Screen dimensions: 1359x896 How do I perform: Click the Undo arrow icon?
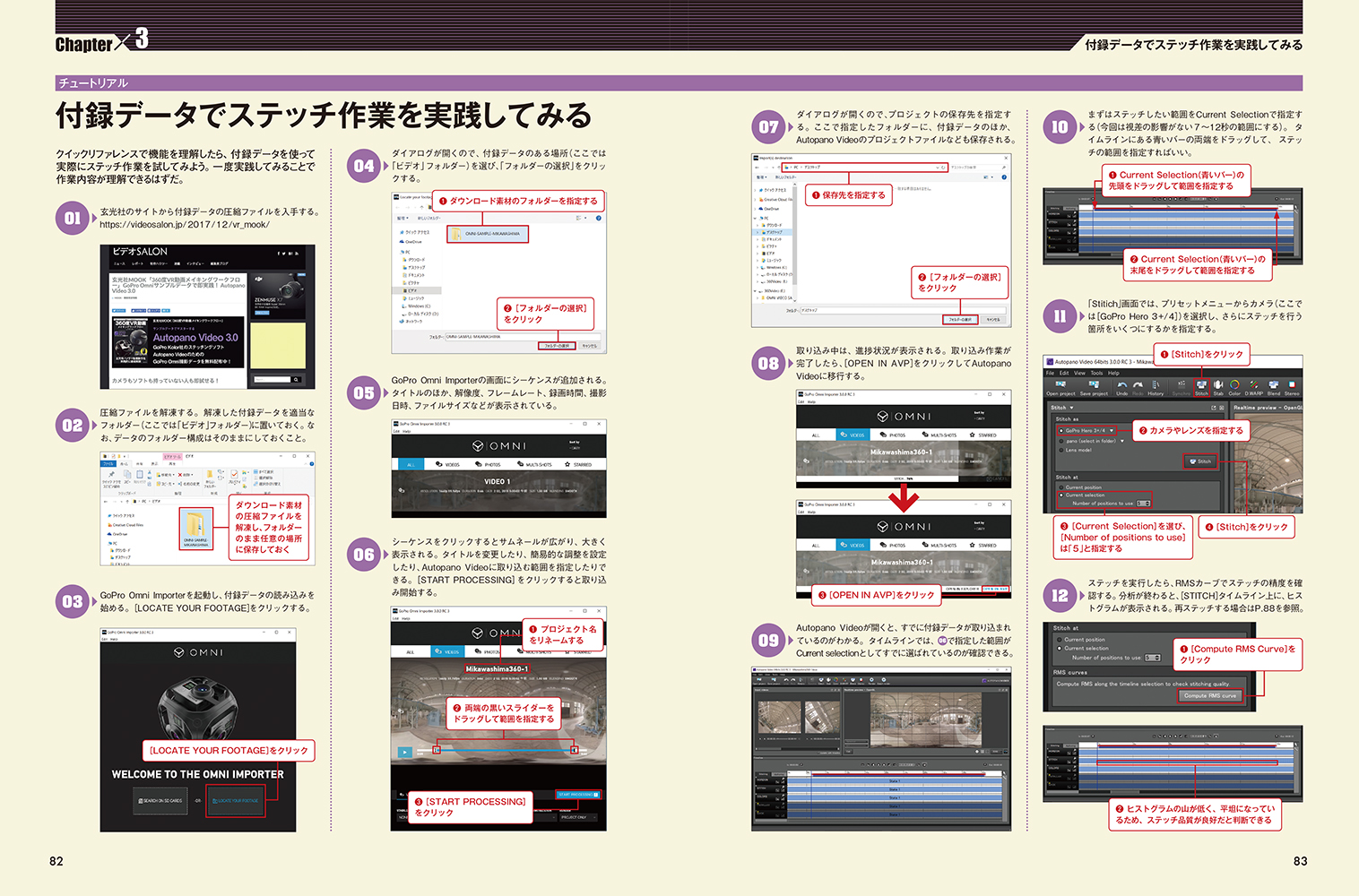point(1122,386)
